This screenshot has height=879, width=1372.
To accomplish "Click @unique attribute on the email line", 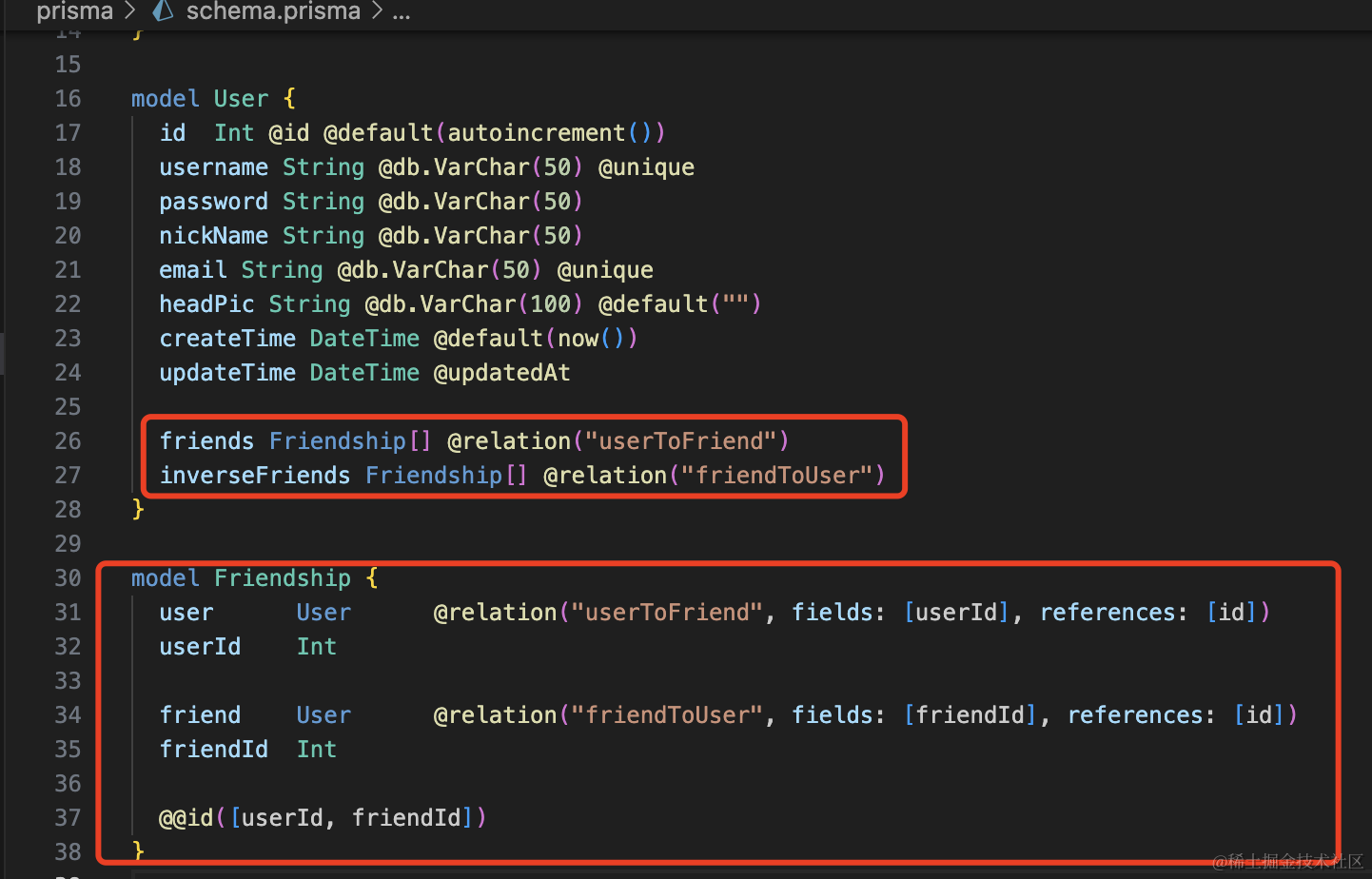I will coord(605,270).
